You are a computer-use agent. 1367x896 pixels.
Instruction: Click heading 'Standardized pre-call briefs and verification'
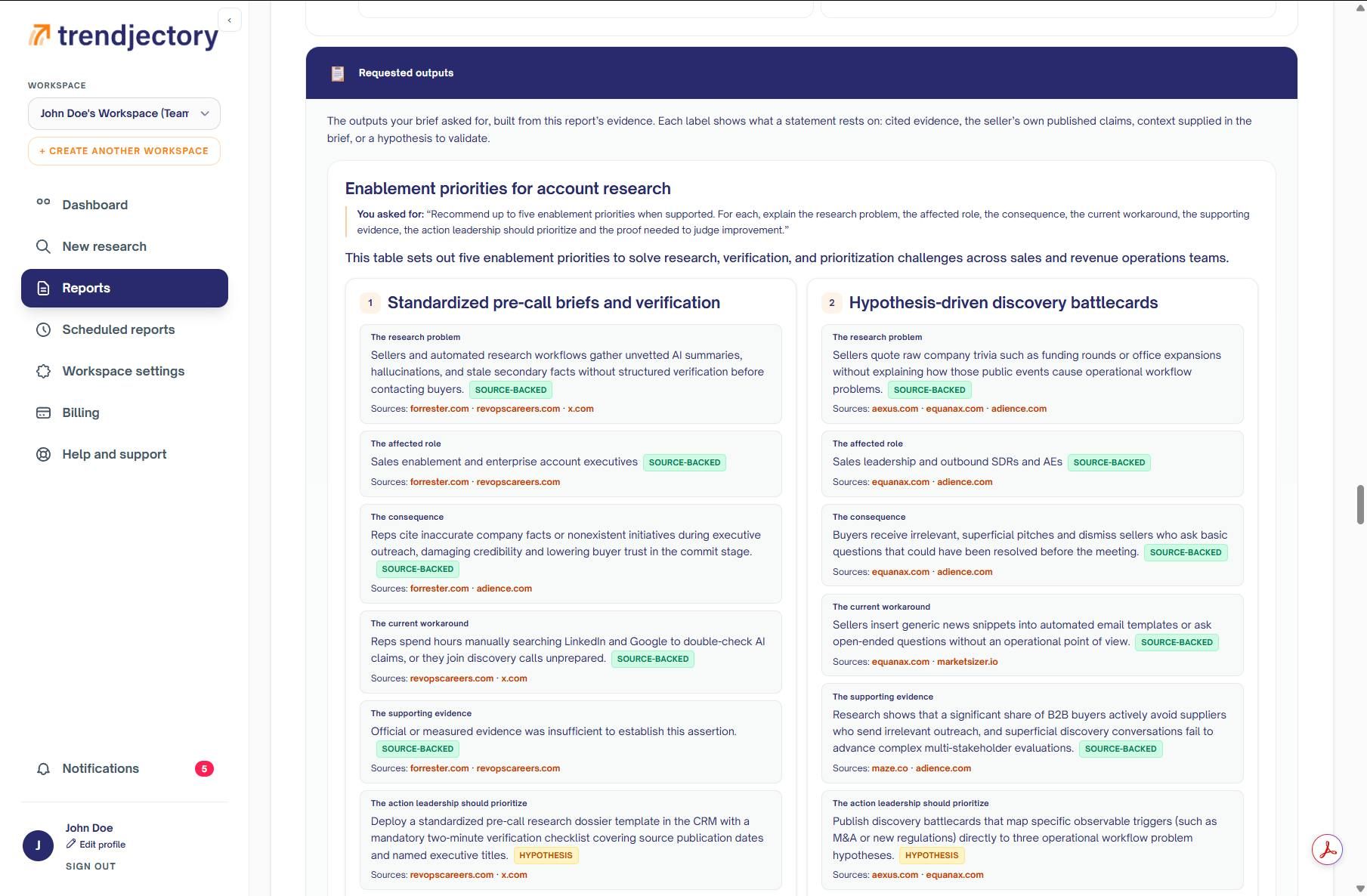point(553,303)
